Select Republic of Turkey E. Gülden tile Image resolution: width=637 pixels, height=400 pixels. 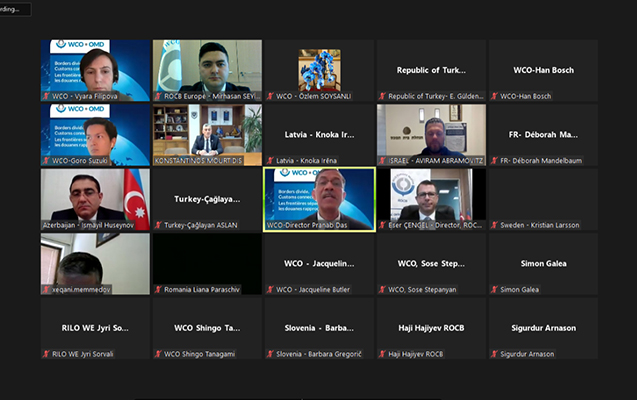(431, 70)
